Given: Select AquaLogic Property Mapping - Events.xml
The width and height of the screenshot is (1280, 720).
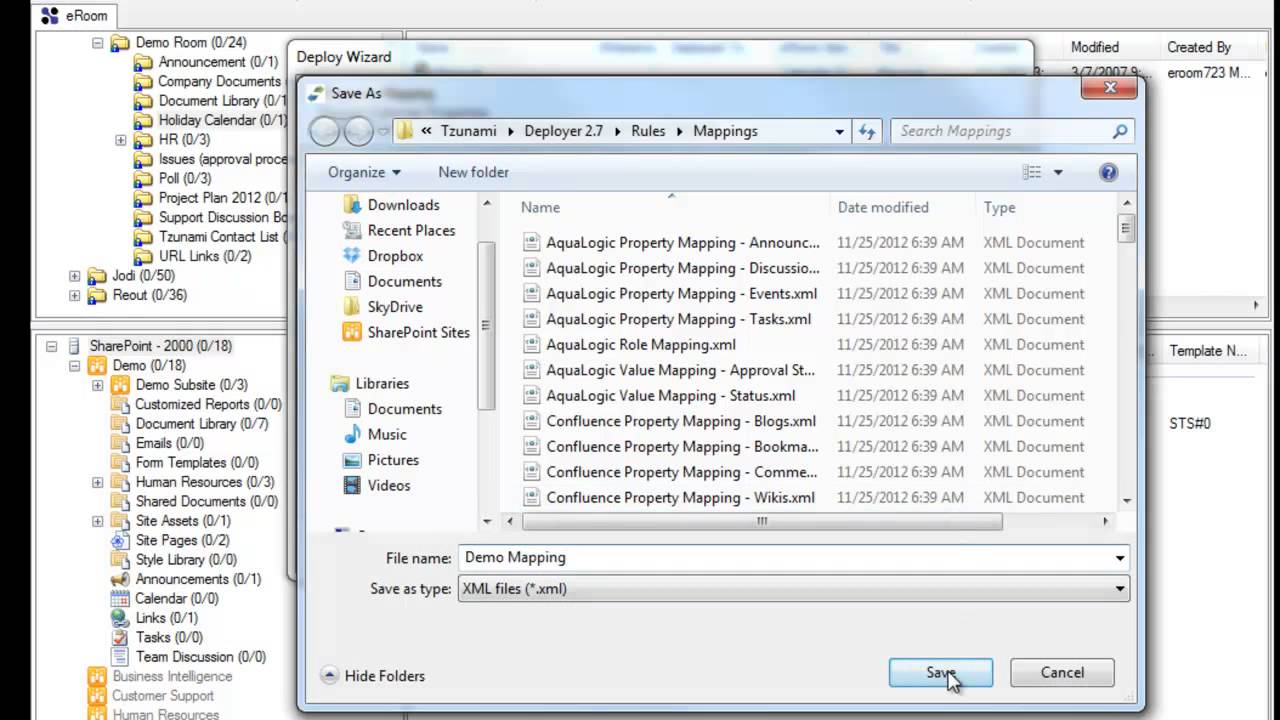Looking at the screenshot, I should (x=681, y=294).
